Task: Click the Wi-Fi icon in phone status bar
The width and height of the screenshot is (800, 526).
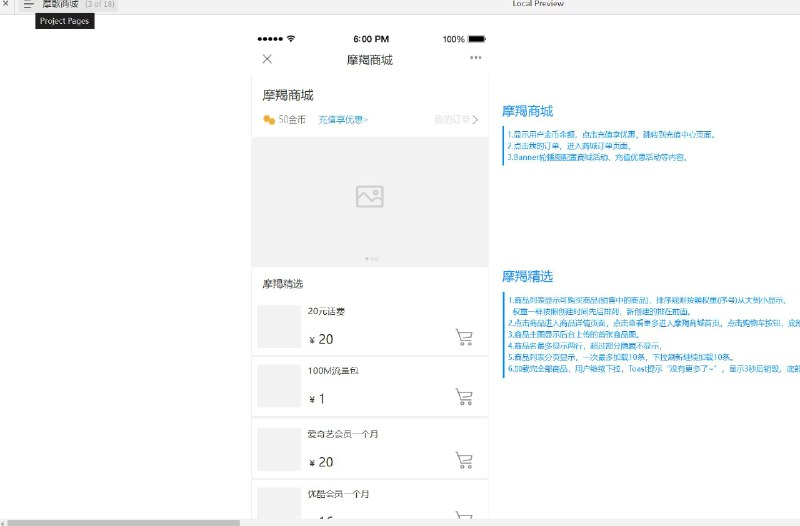Action: 291,38
